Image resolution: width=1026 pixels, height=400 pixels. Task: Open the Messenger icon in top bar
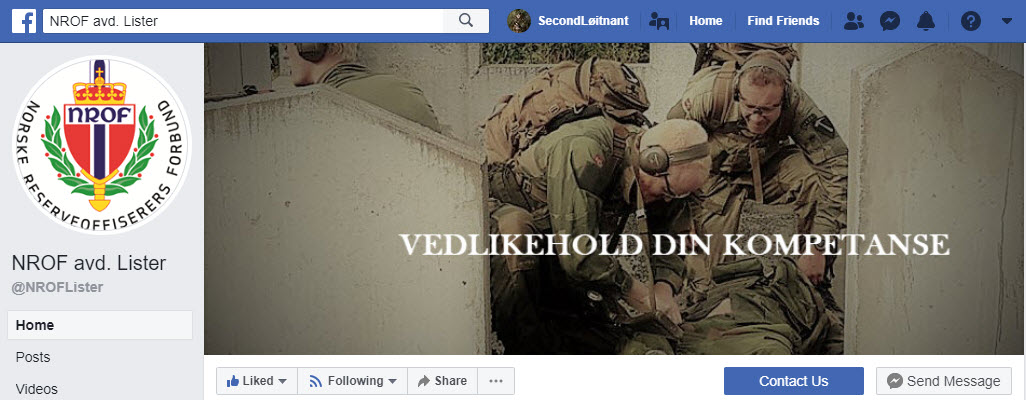tap(890, 21)
